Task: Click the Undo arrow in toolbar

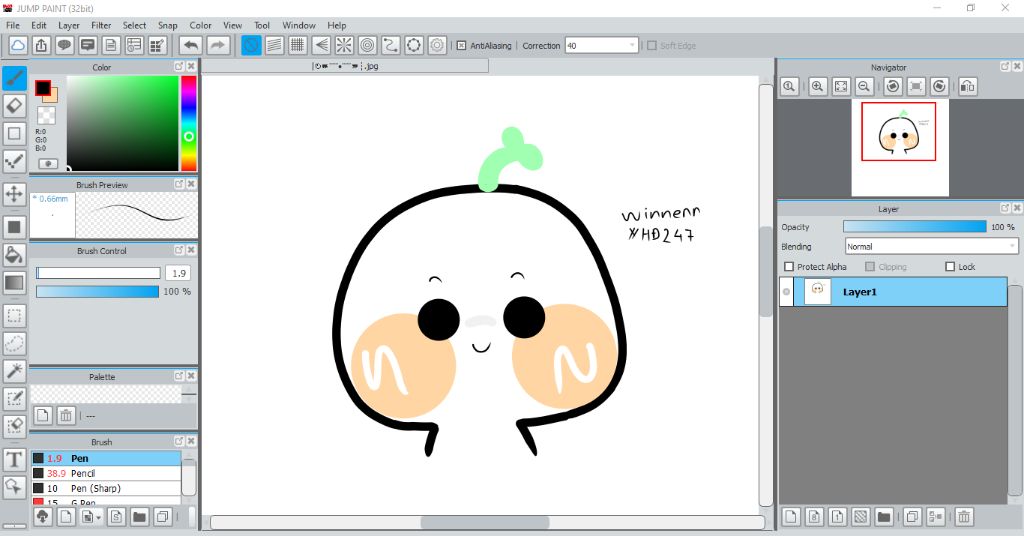Action: tap(191, 45)
